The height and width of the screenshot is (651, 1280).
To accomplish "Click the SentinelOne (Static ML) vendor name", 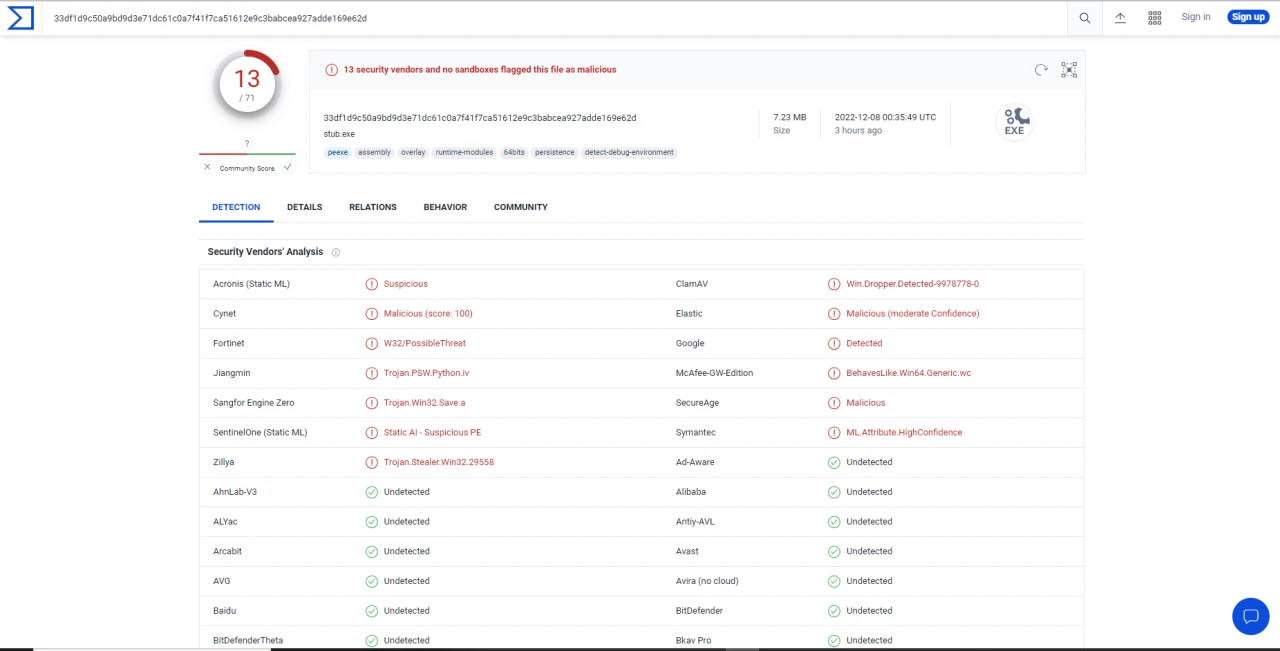I will click(260, 433).
